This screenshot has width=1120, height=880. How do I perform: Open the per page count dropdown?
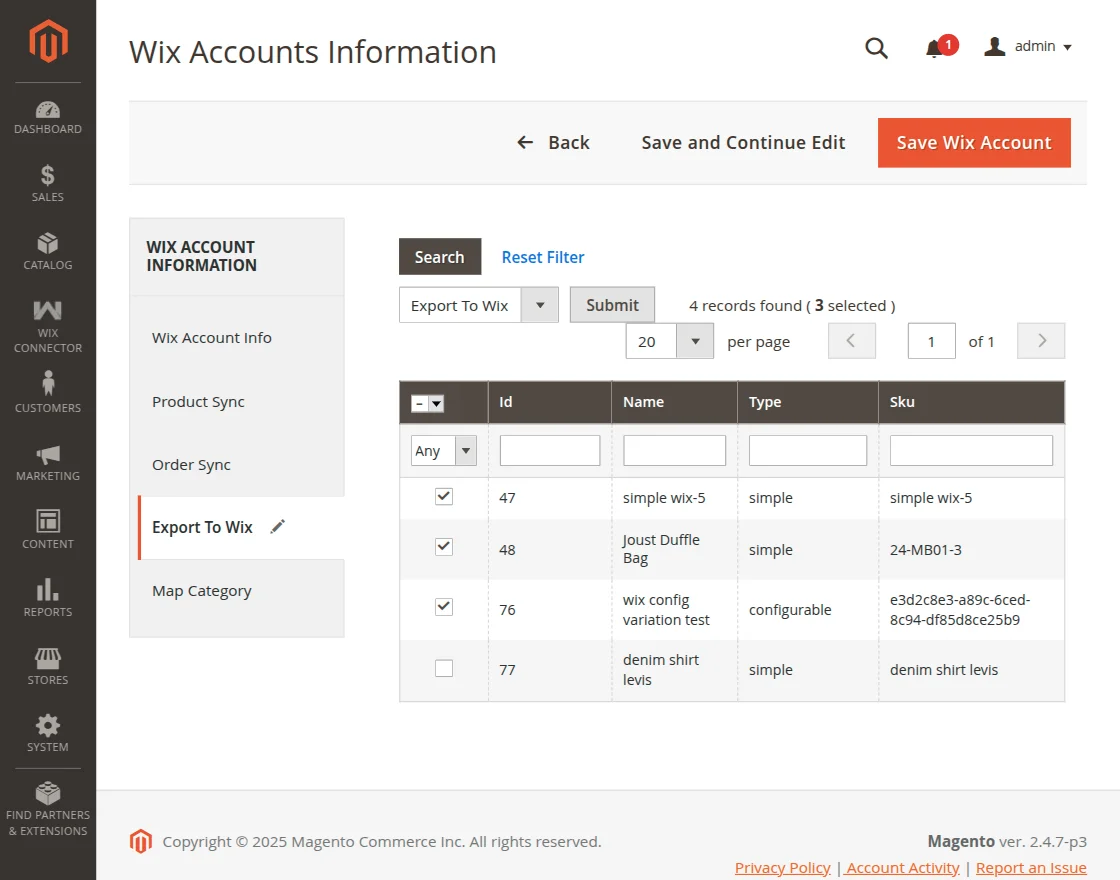697,341
